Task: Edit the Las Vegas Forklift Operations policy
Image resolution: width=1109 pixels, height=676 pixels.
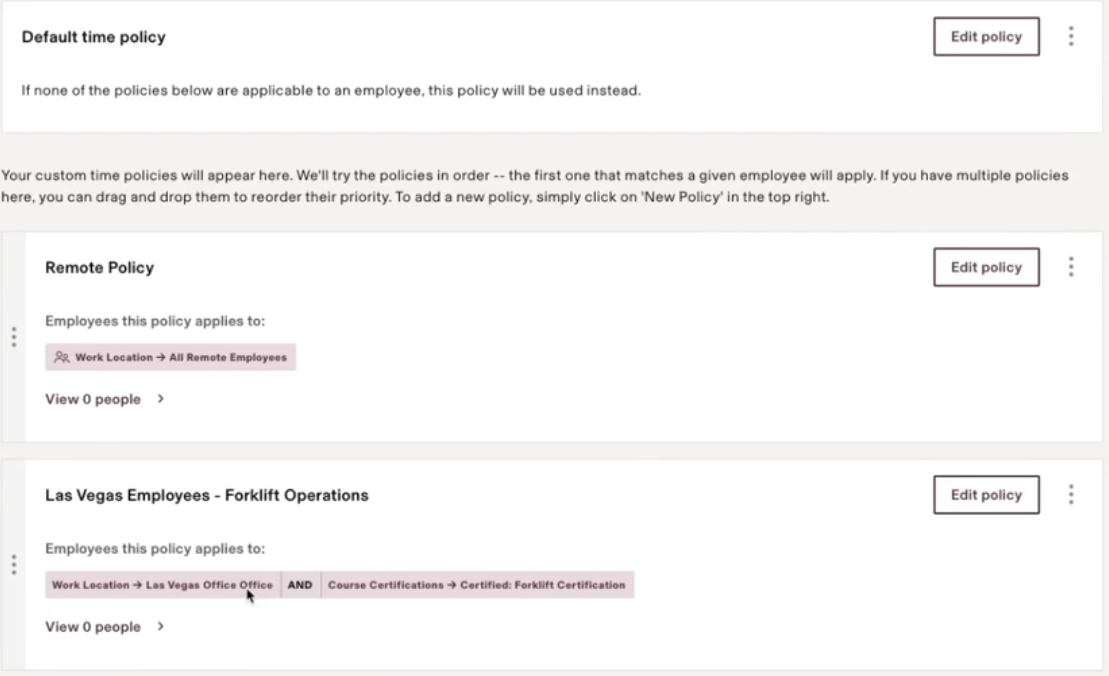Action: click(x=986, y=495)
